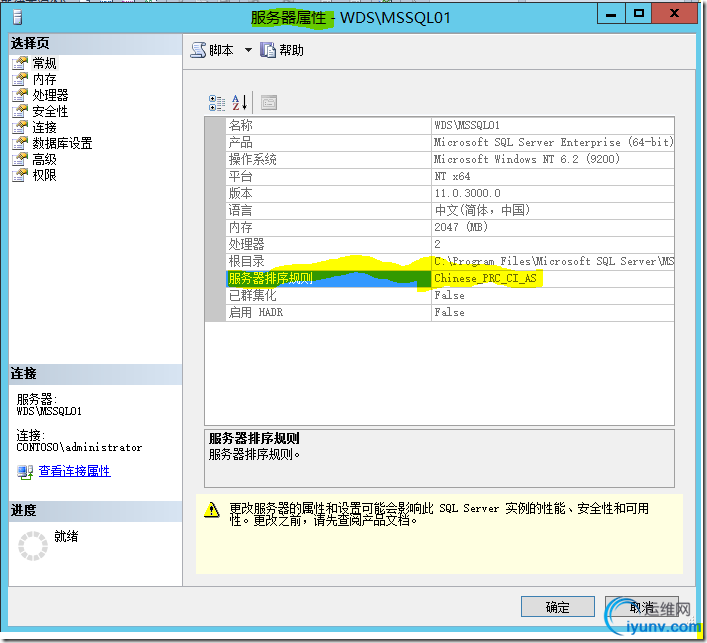The width and height of the screenshot is (707, 643).
Task: Select the 启用 HADR property row
Action: click(x=450, y=312)
